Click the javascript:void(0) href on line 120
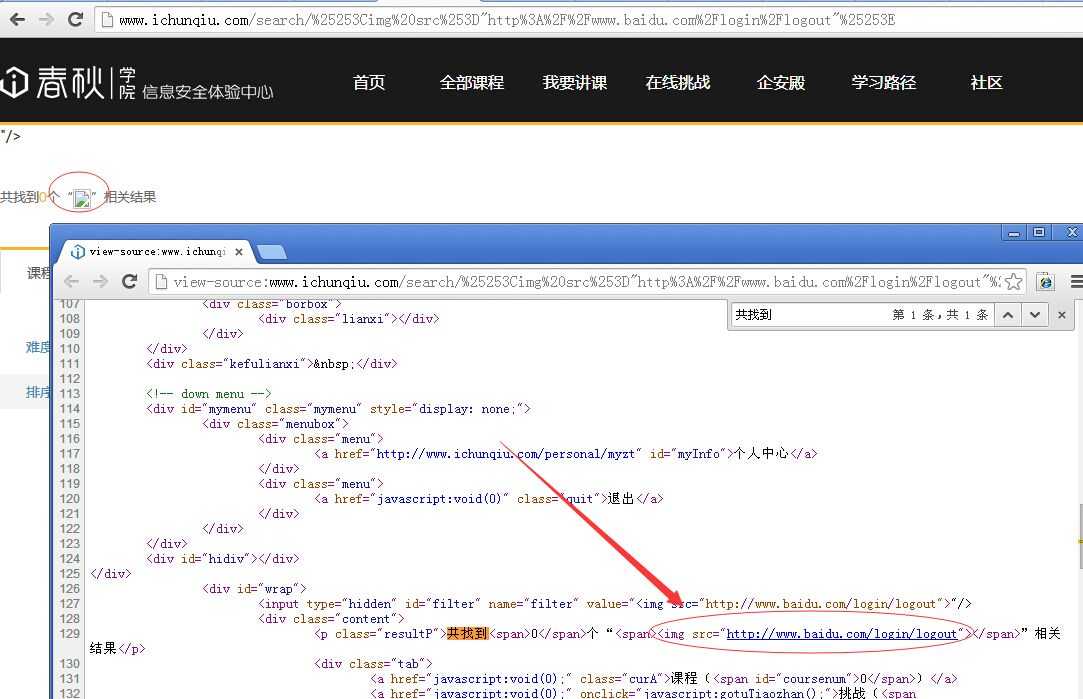The height and width of the screenshot is (699, 1083). tap(439, 499)
